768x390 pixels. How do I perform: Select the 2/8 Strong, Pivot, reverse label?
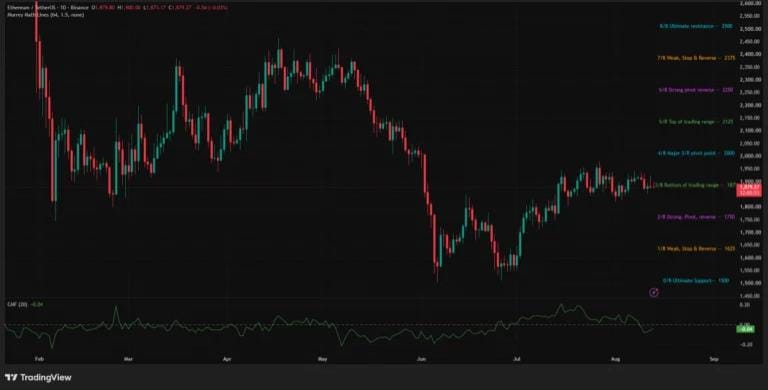click(x=696, y=217)
